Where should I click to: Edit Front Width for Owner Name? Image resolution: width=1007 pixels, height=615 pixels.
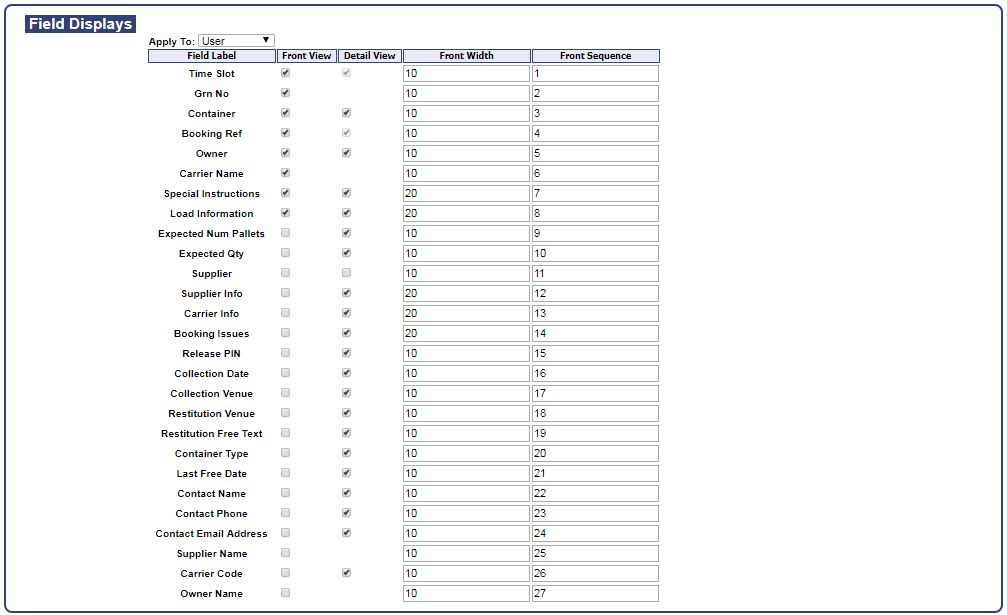[466, 593]
